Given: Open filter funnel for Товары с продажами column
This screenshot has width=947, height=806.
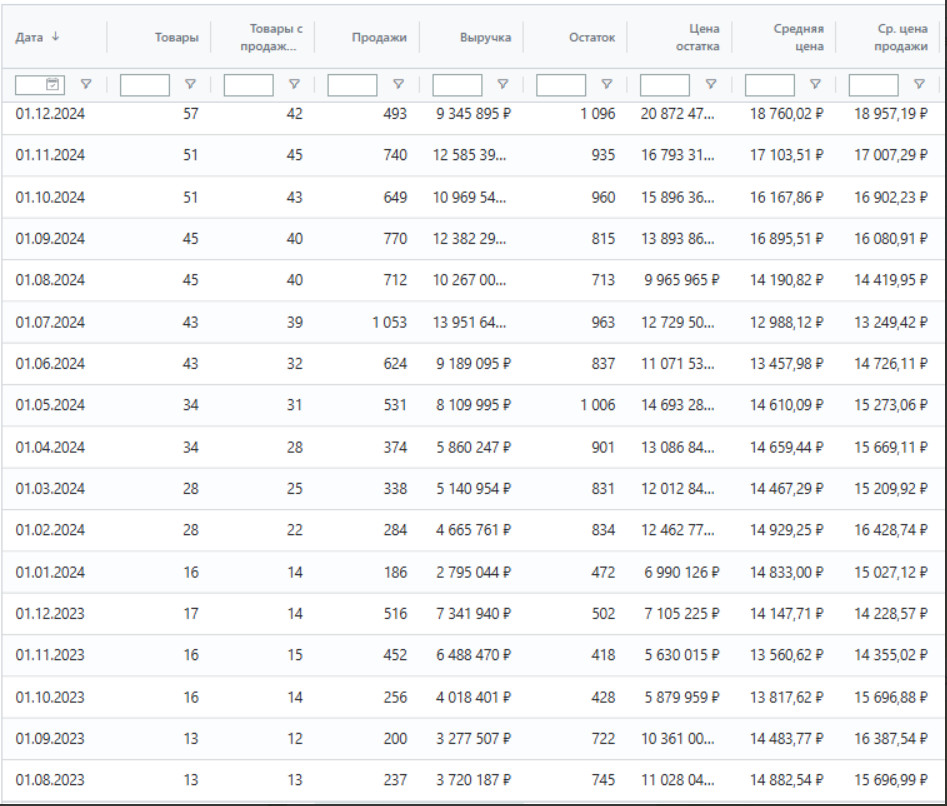Looking at the screenshot, I should tap(294, 85).
